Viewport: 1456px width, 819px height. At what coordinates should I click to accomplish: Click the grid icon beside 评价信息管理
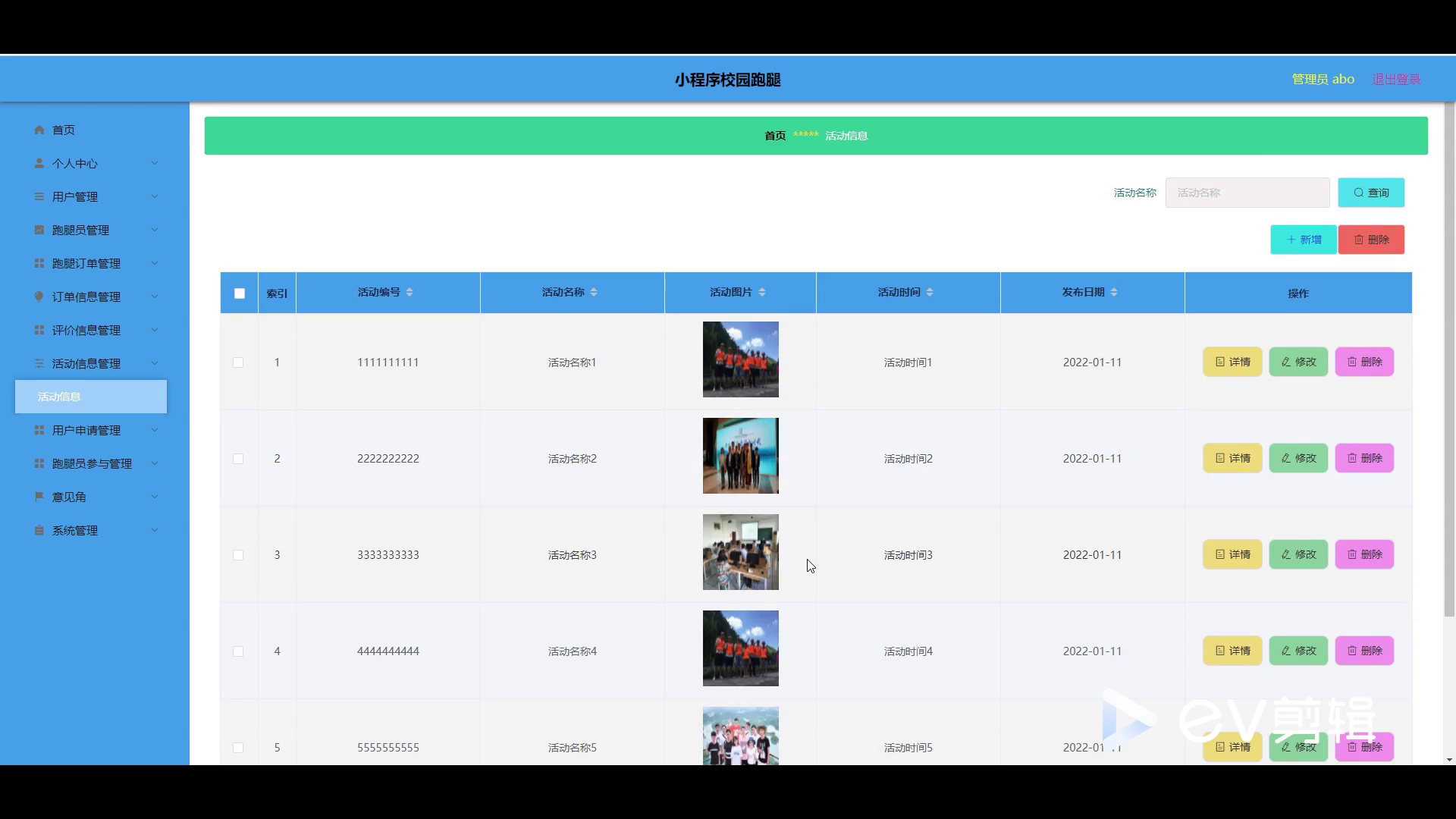coord(39,330)
